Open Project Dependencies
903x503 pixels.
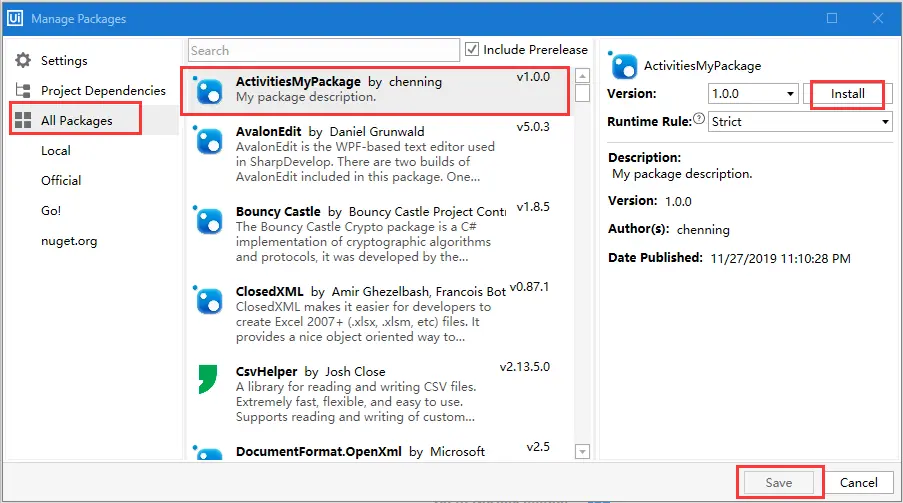point(103,90)
